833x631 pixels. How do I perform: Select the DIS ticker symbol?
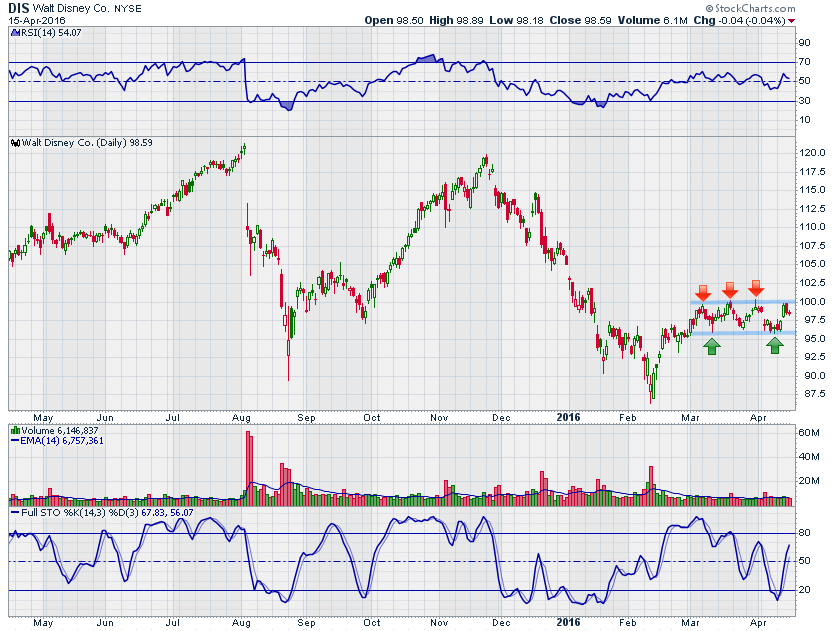click(19, 8)
